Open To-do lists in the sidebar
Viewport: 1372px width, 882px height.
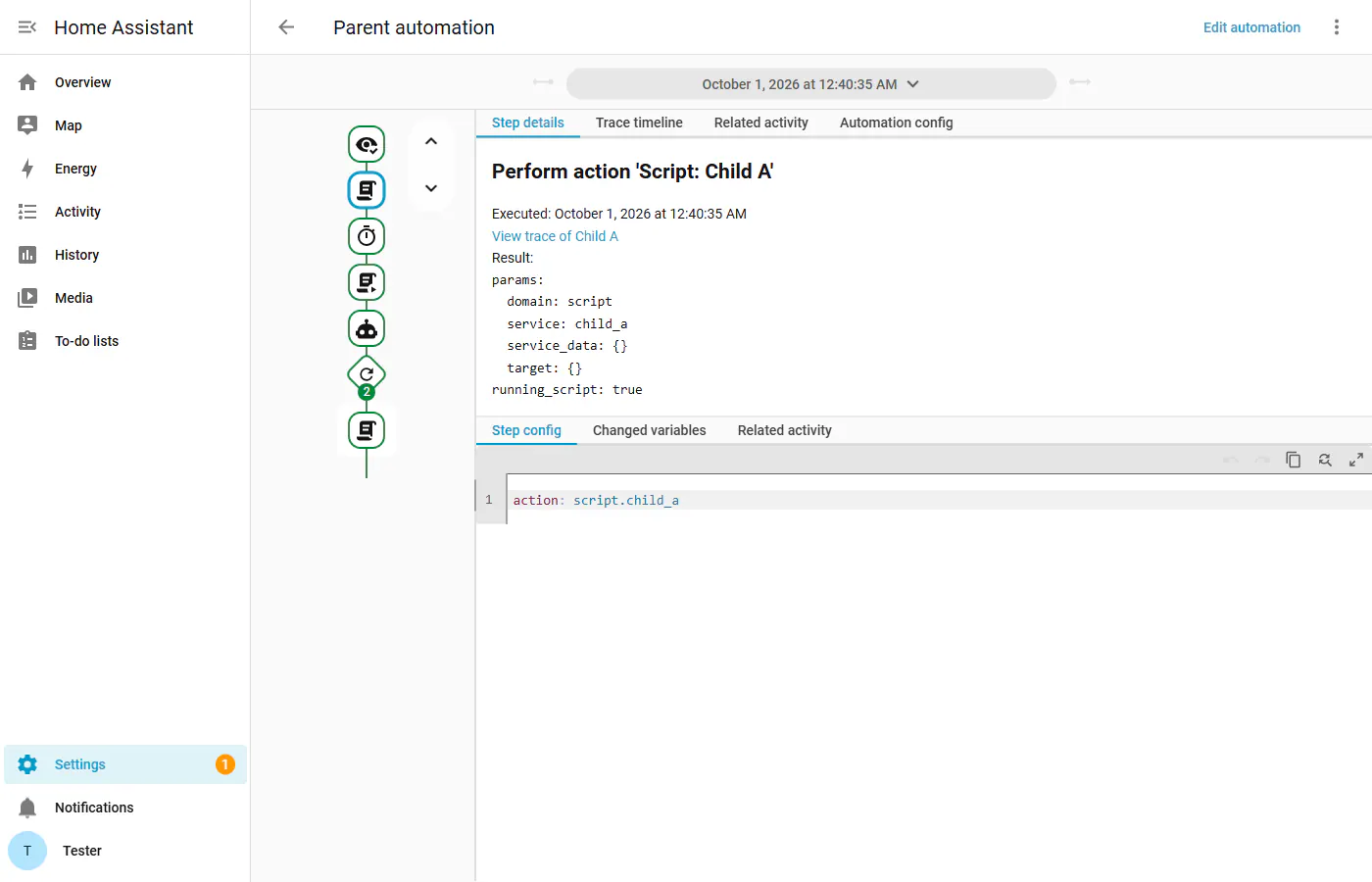pyautogui.click(x=125, y=341)
